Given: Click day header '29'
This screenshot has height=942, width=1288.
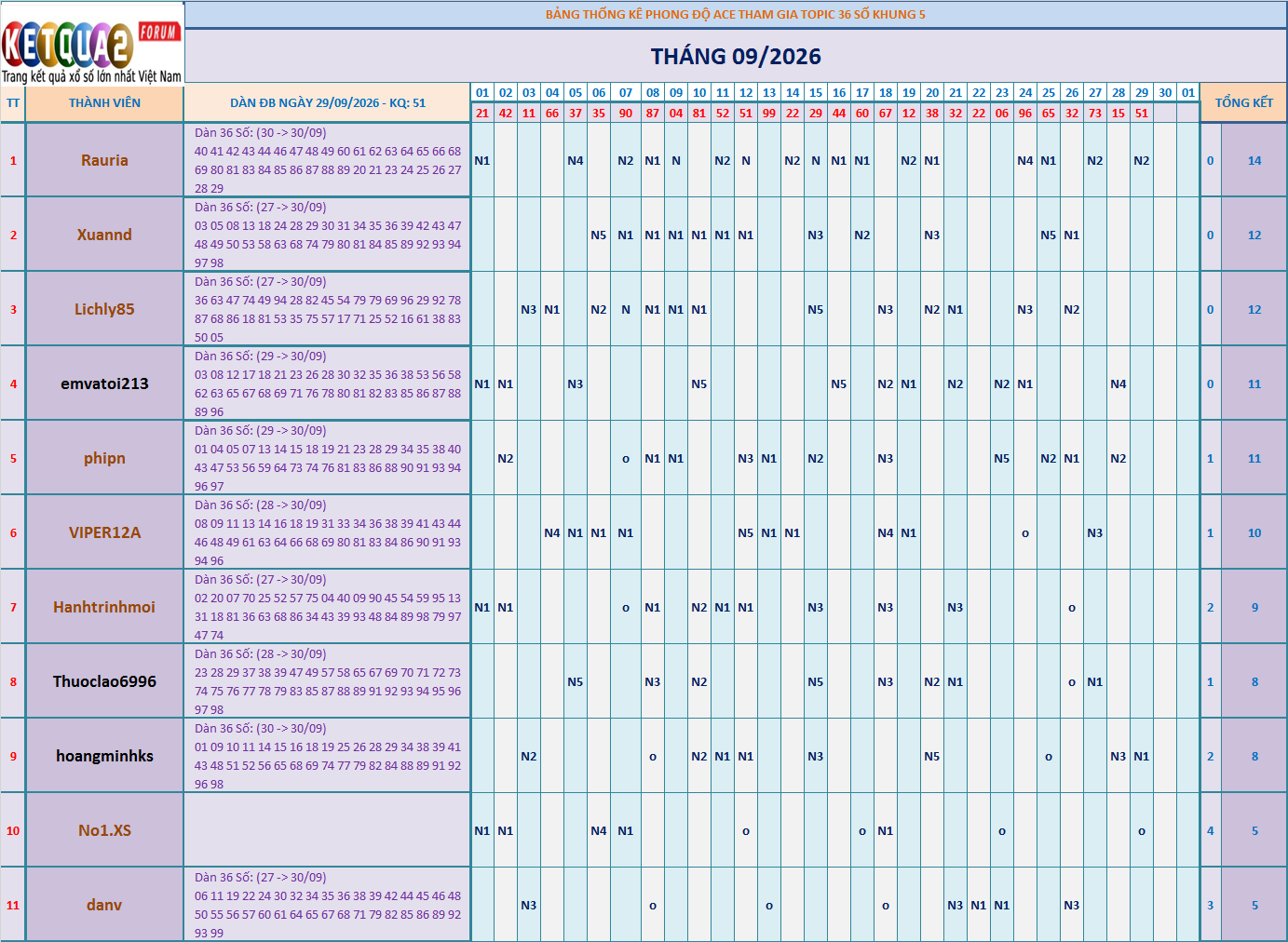Looking at the screenshot, I should click(x=1142, y=93).
